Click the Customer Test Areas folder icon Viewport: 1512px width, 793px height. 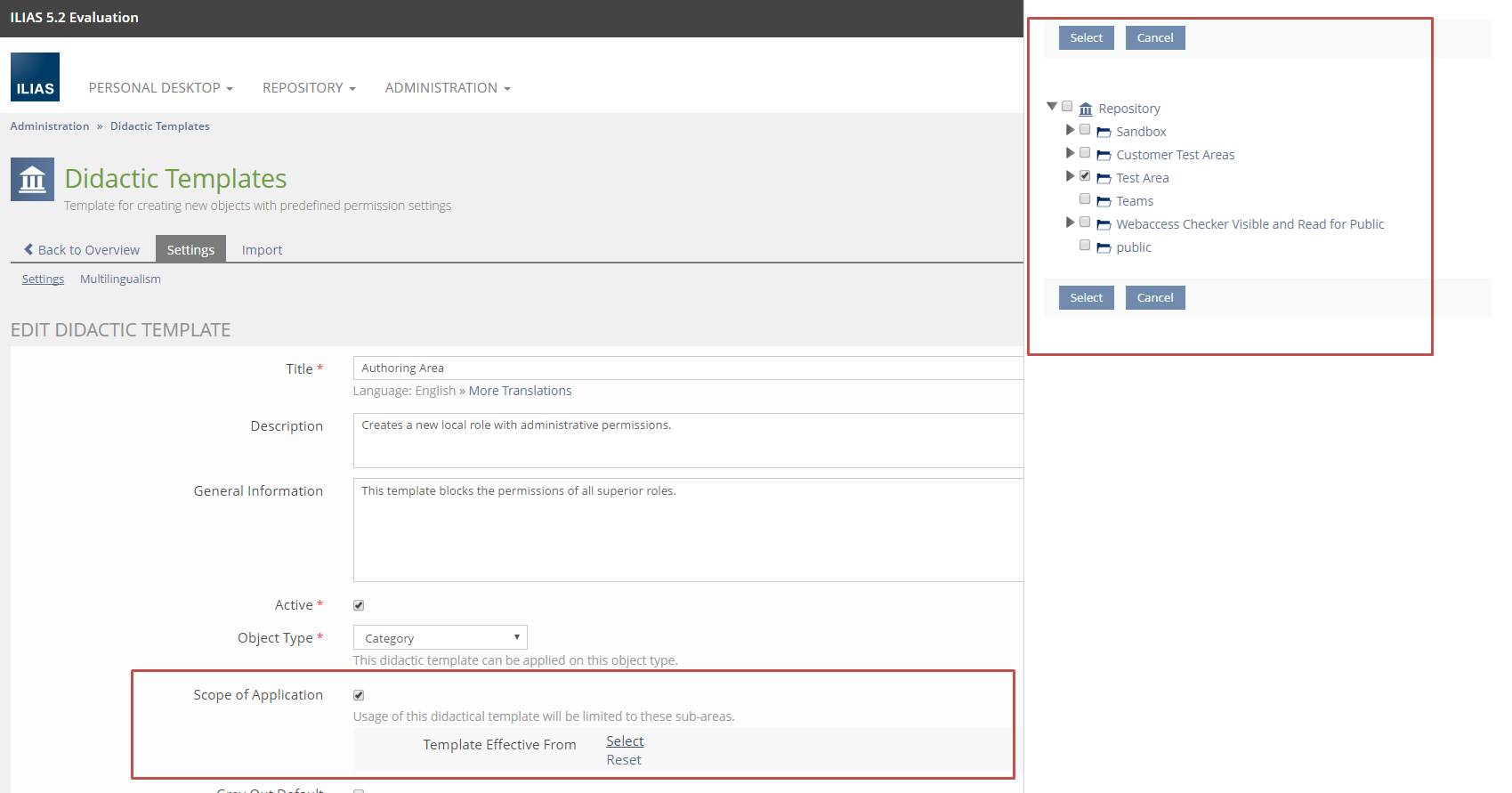pos(1104,156)
